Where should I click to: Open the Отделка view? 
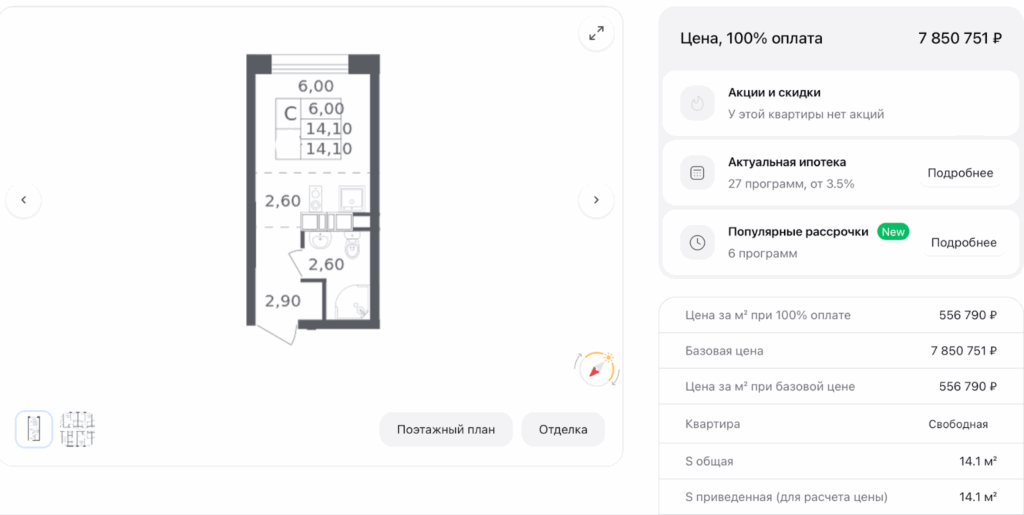(x=563, y=430)
